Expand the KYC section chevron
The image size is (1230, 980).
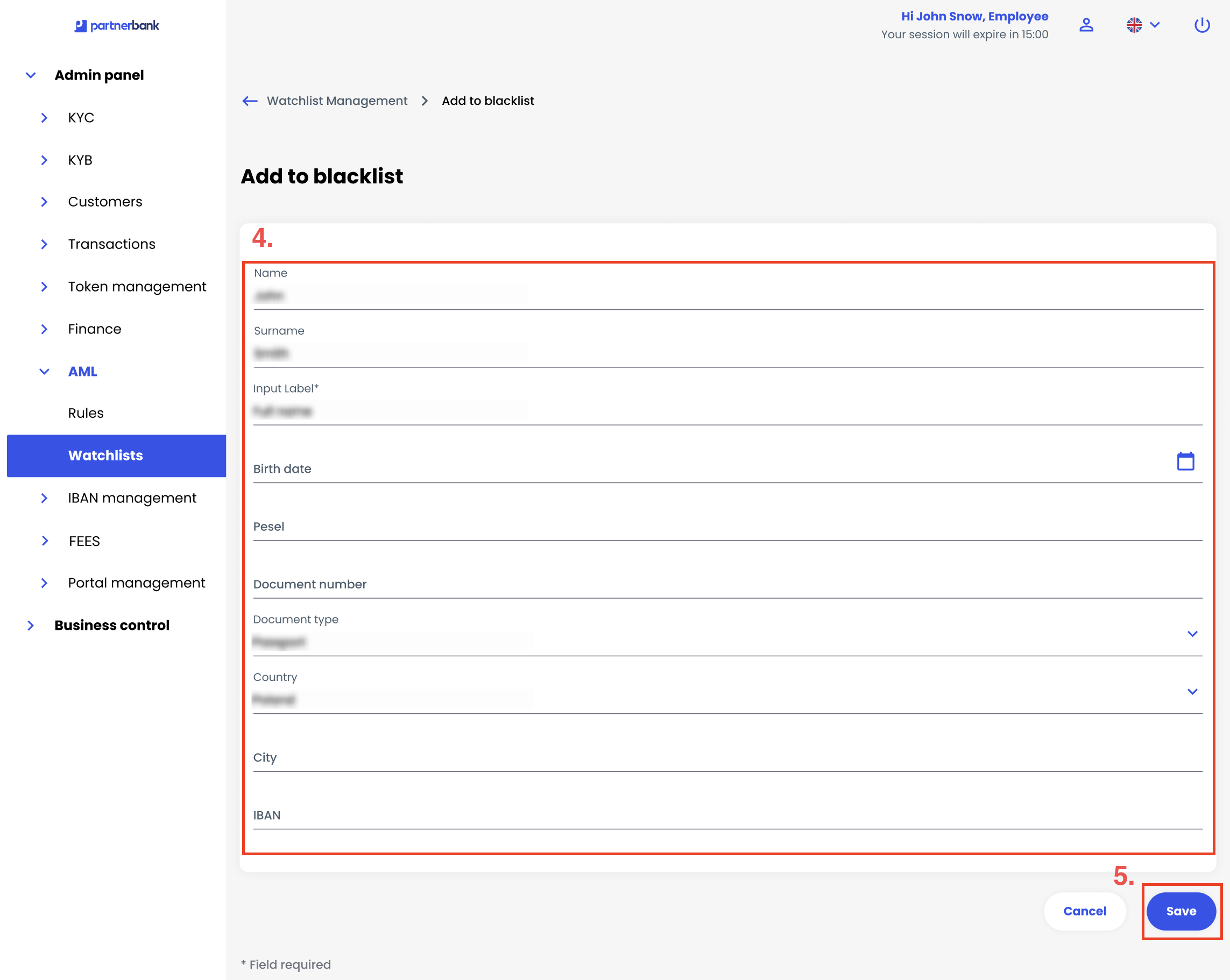tap(45, 117)
